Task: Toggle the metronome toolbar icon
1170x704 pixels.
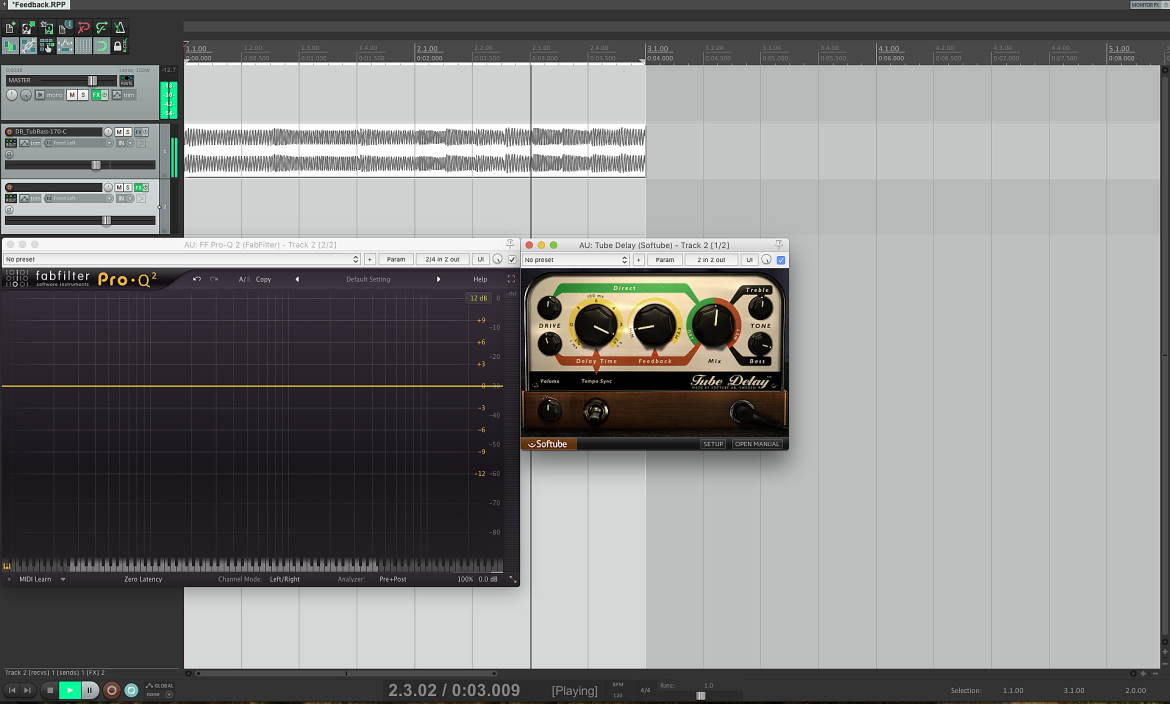Action: click(120, 28)
